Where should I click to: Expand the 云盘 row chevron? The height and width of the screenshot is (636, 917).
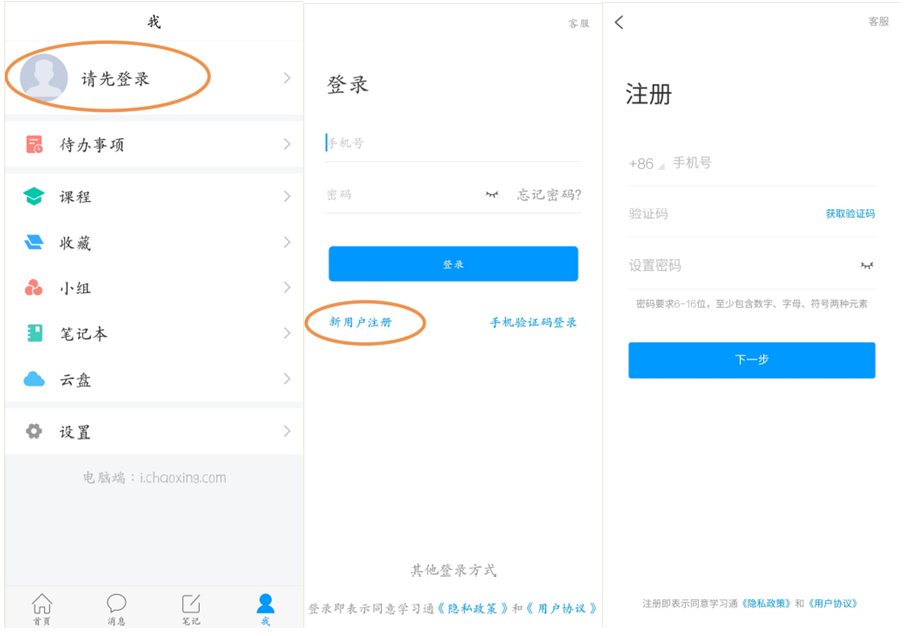(287, 380)
